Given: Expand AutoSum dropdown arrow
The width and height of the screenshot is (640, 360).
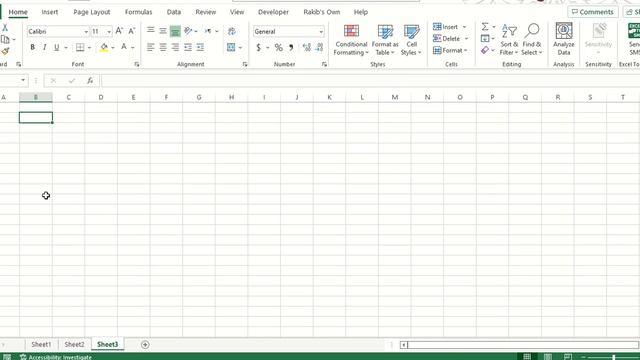Looking at the screenshot, I should click(493, 27).
